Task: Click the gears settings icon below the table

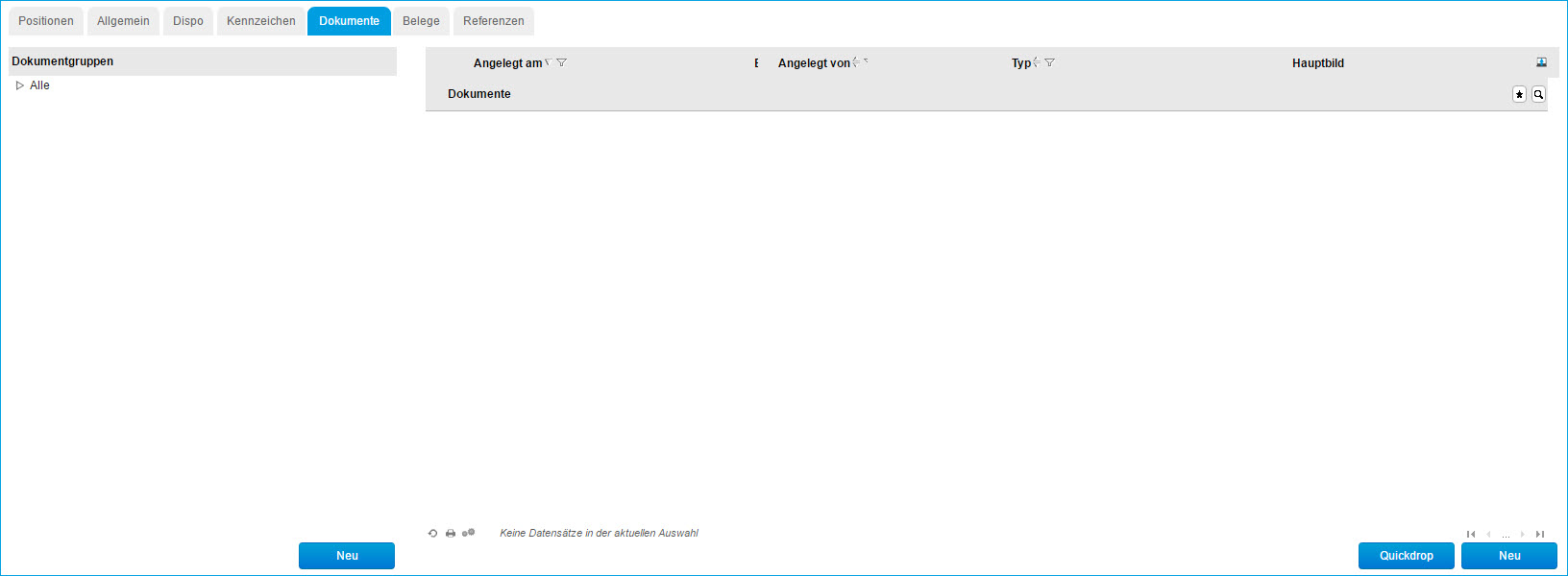Action: pos(469,533)
